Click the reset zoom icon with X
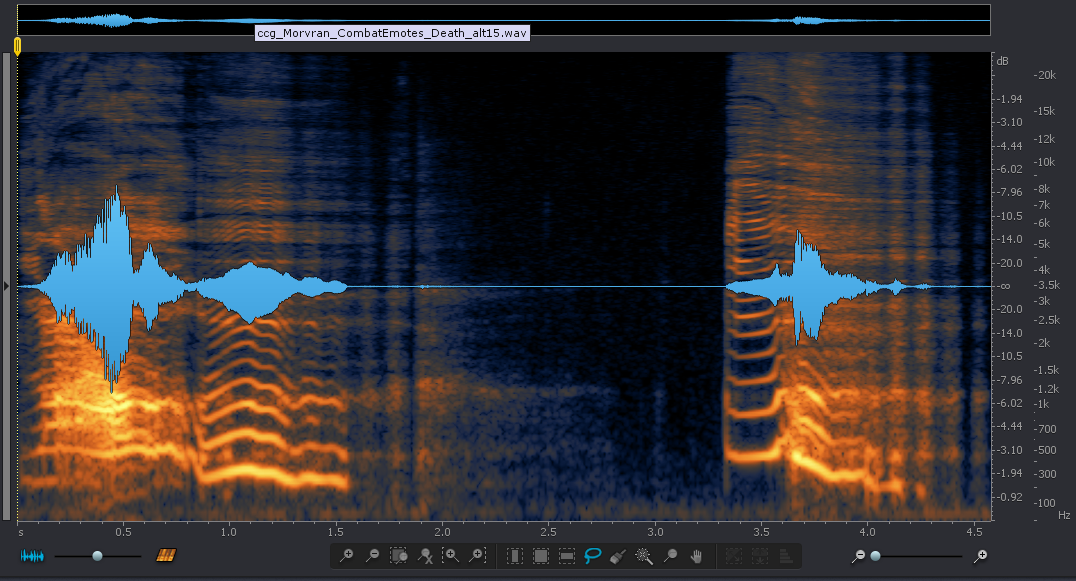 point(425,556)
